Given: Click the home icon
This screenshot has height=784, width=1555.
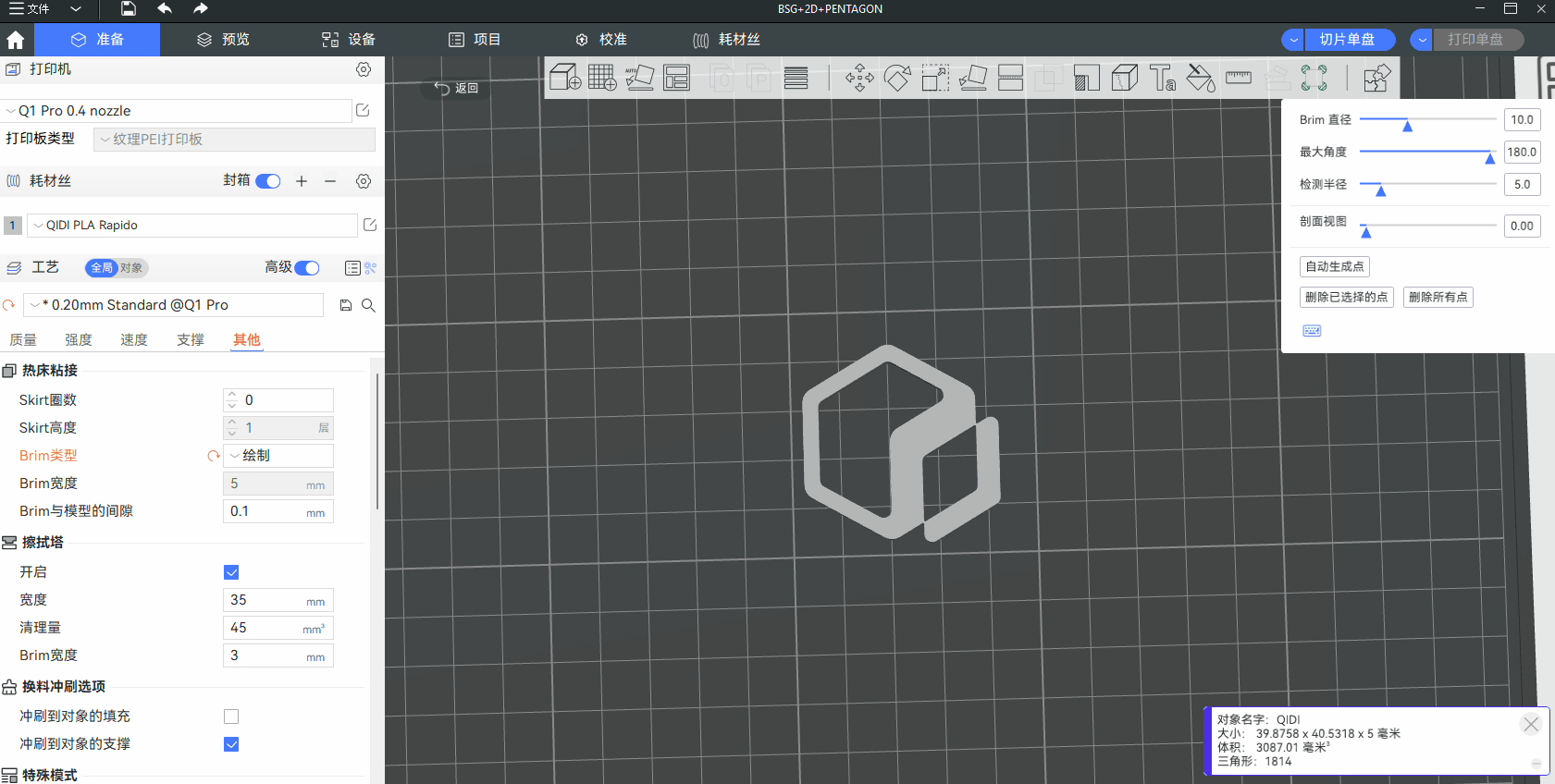Looking at the screenshot, I should [16, 40].
